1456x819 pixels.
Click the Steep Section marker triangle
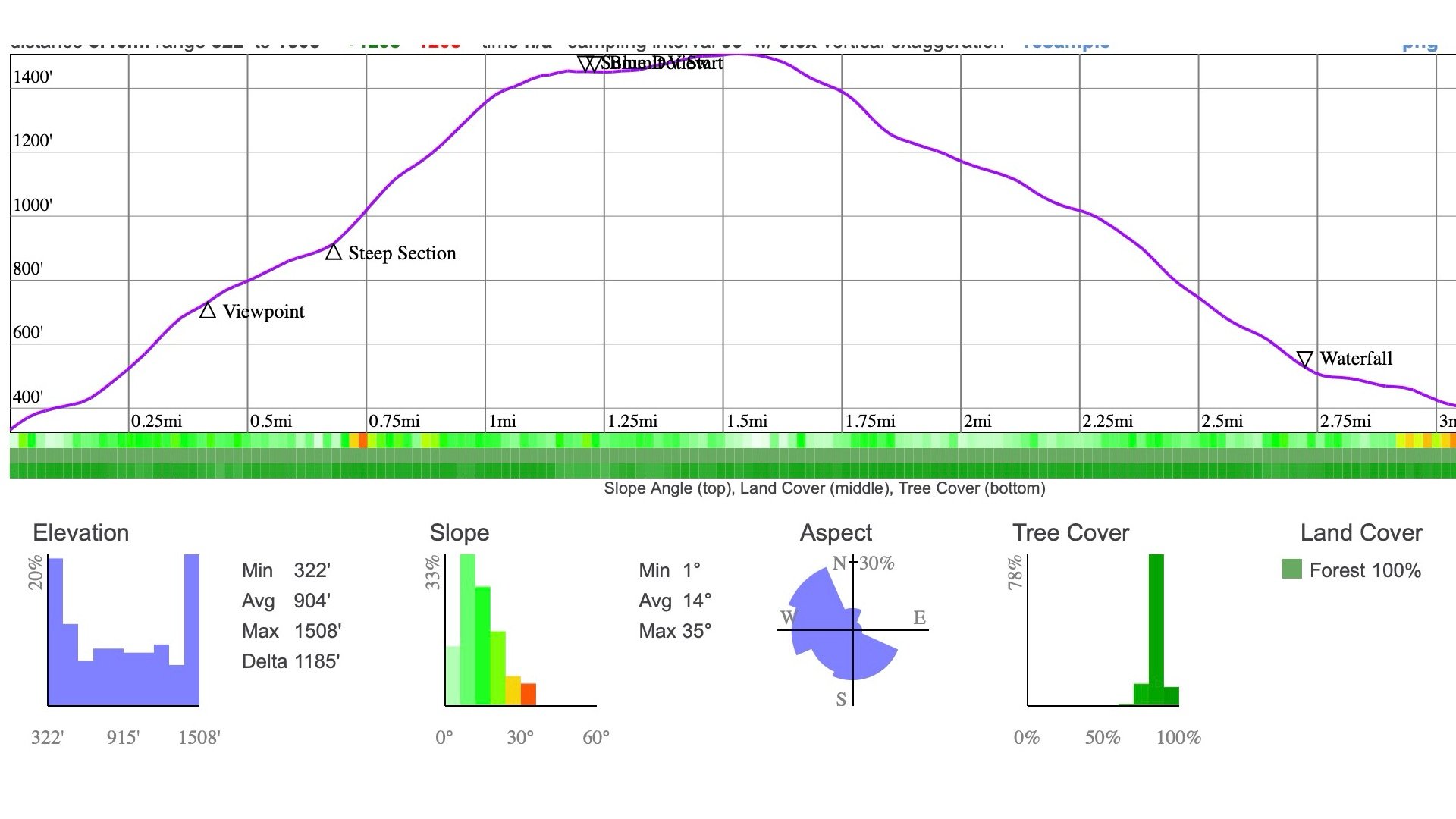tap(333, 252)
